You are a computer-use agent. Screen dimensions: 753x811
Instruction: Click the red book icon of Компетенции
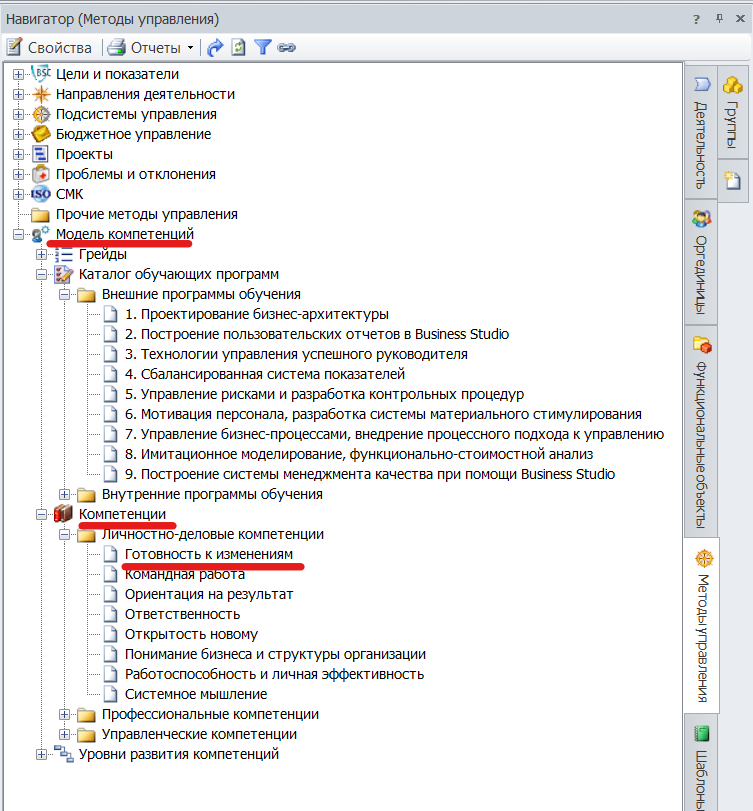(x=64, y=514)
